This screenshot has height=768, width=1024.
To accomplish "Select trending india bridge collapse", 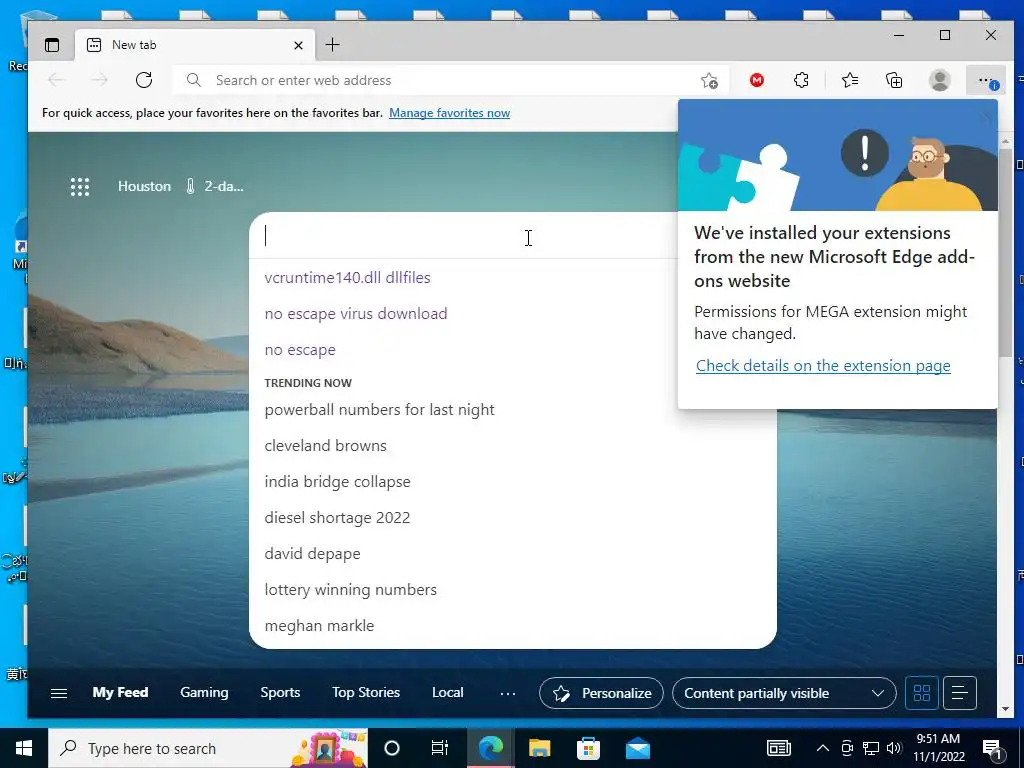I will [338, 481].
